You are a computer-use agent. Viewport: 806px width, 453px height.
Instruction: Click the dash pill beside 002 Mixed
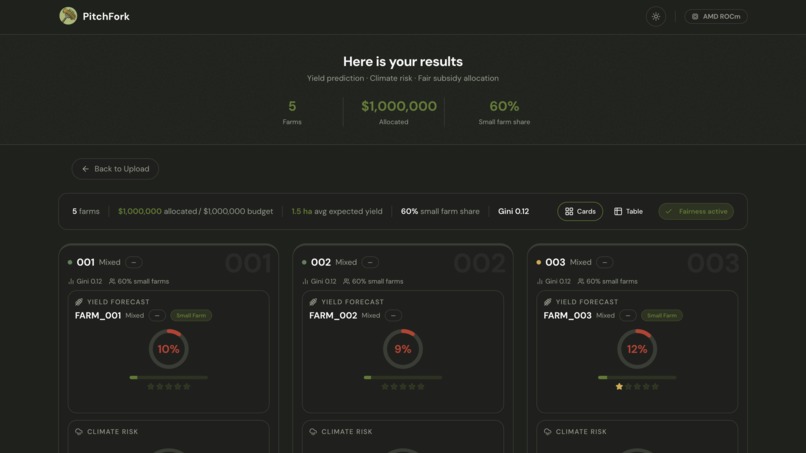coord(370,262)
